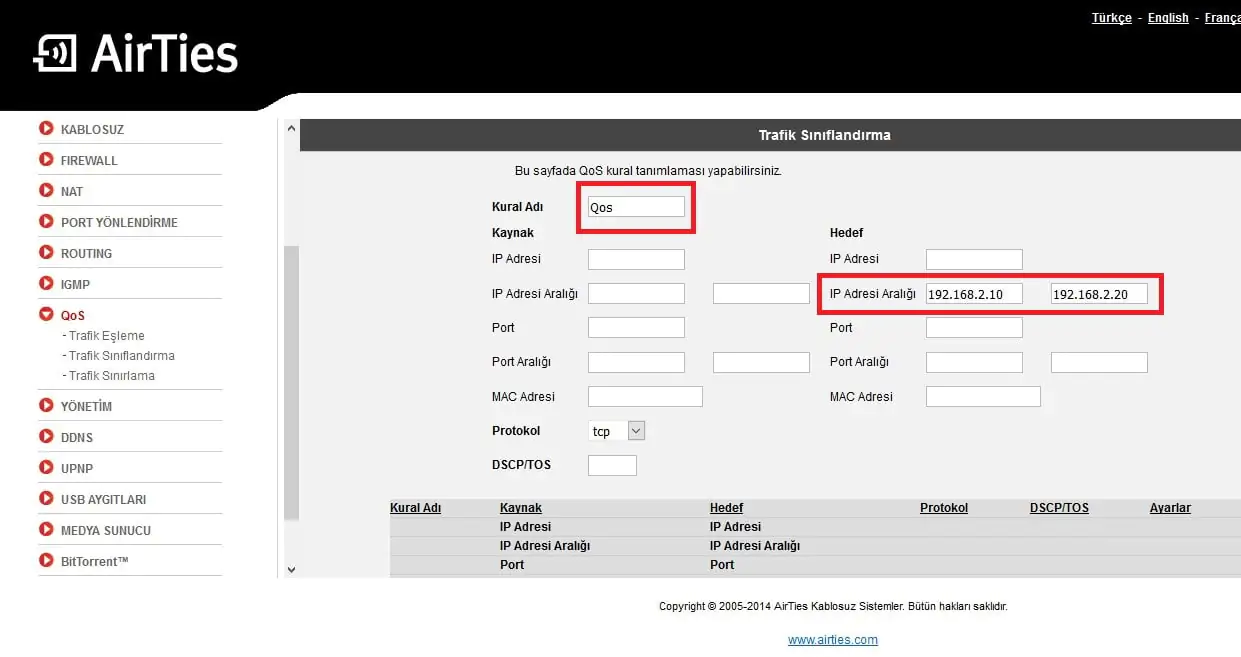The height and width of the screenshot is (657, 1241).
Task: Click the Kaynak Port input field
Action: click(x=636, y=327)
